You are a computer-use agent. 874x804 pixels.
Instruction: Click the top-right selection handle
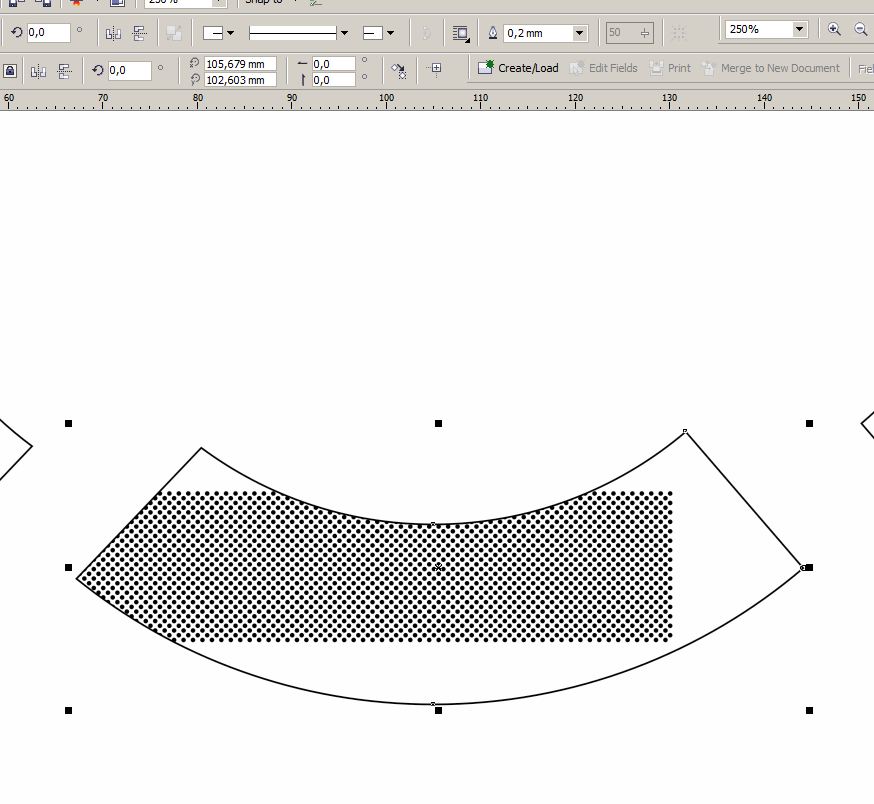(809, 424)
